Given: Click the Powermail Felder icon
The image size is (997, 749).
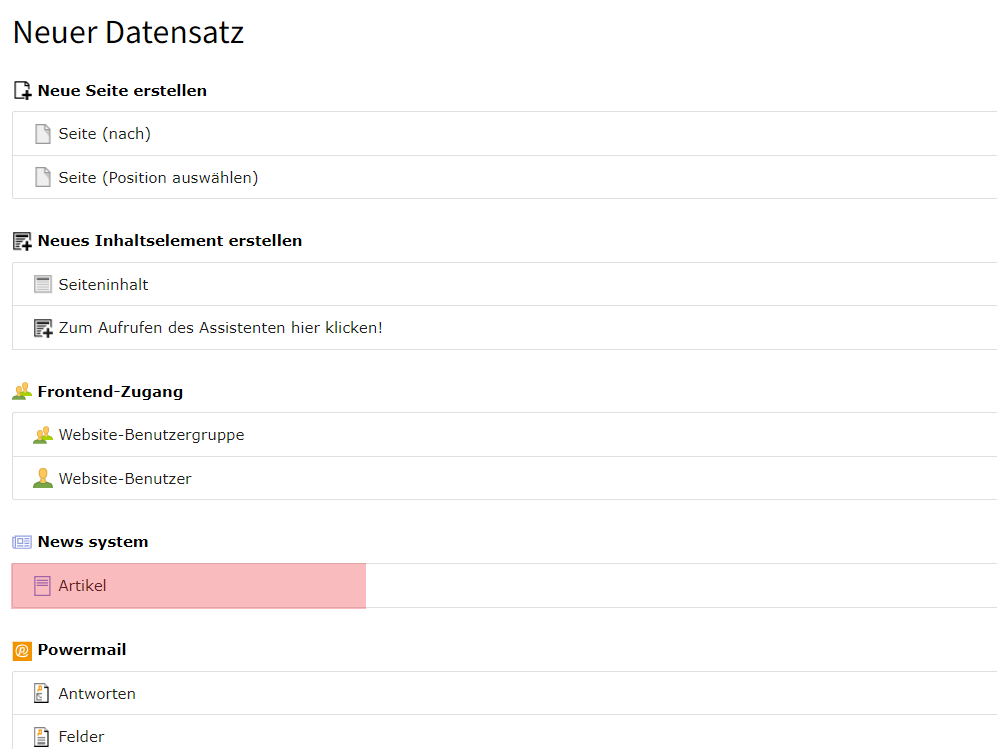Looking at the screenshot, I should [x=42, y=737].
